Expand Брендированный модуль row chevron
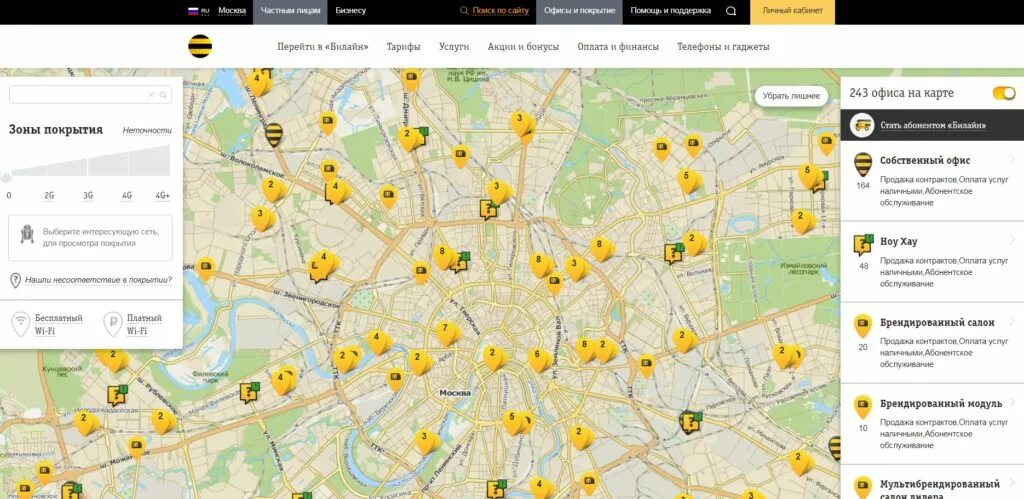 [1012, 402]
